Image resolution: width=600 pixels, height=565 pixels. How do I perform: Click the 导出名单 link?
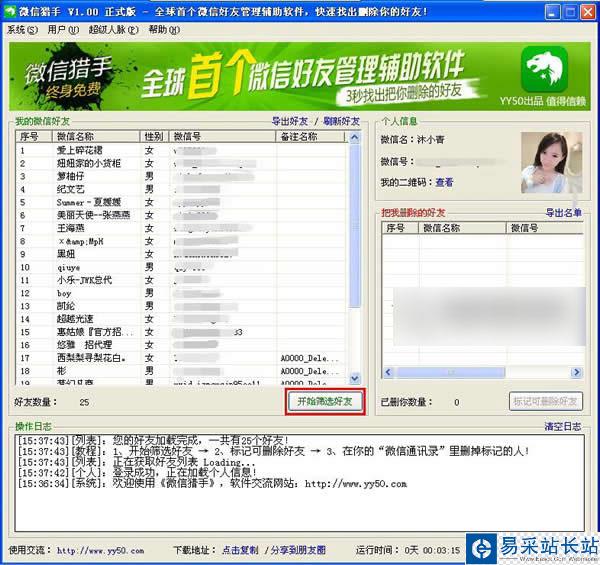563,213
